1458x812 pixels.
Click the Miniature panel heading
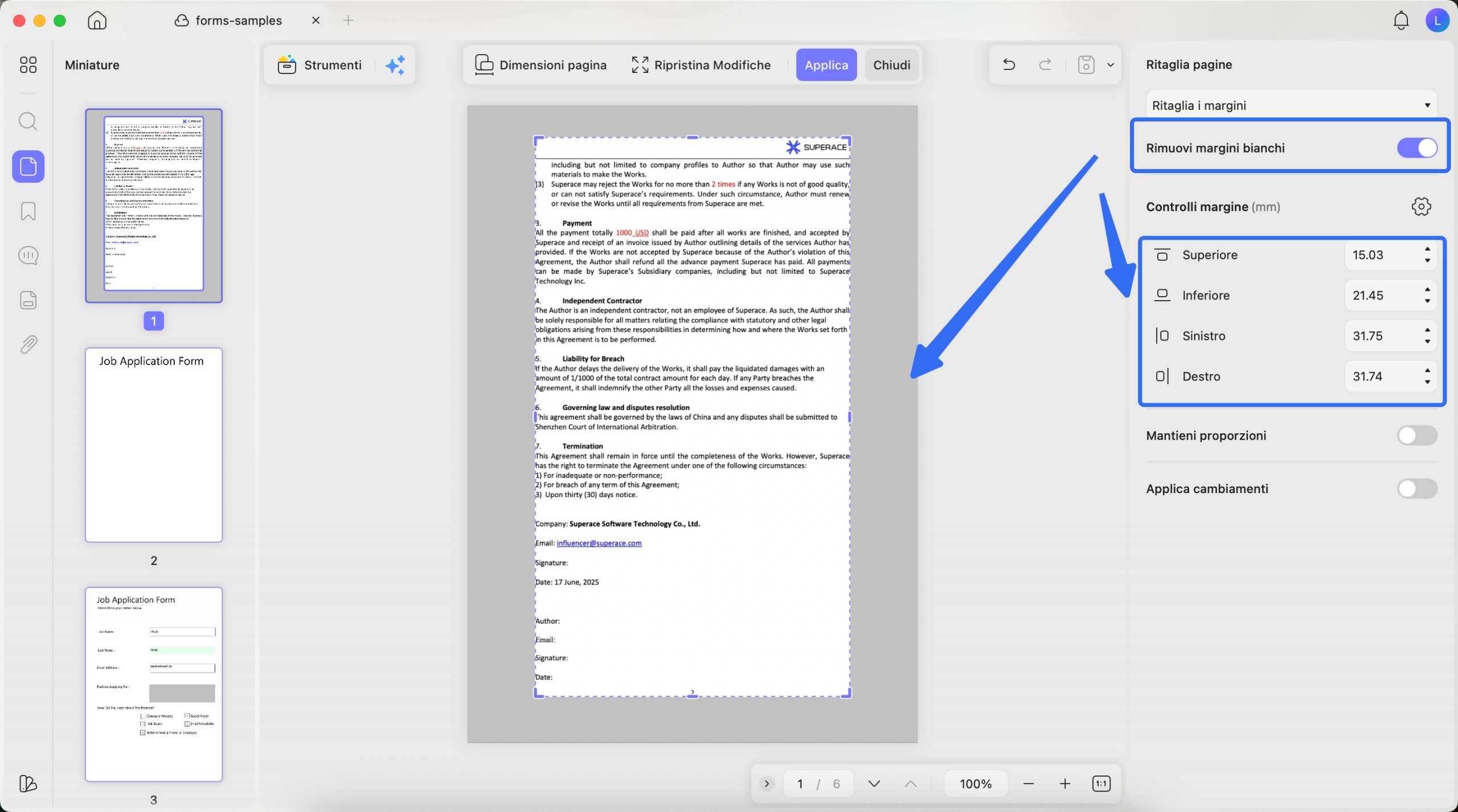point(92,65)
